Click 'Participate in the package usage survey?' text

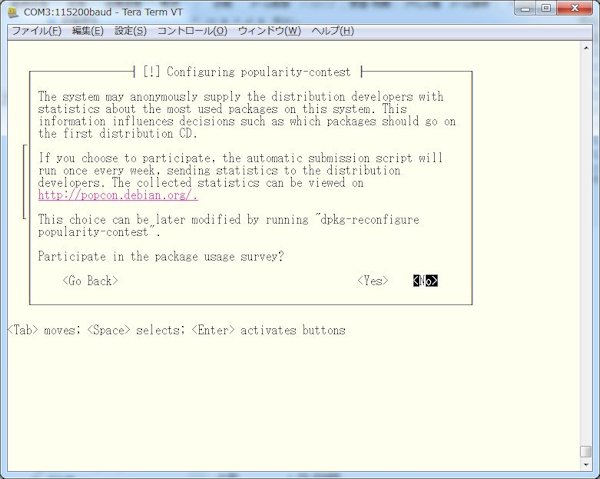click(x=161, y=256)
